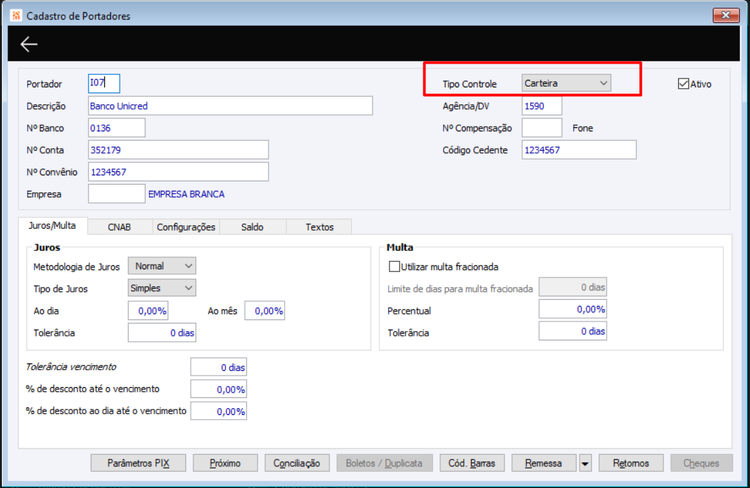
Task: Click the Cód. Barras button
Action: coord(472,463)
